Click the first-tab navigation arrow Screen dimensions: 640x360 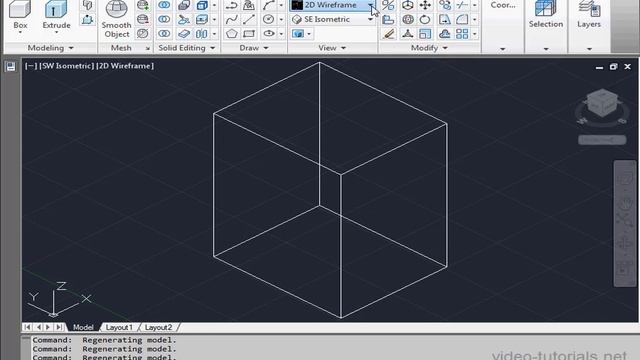click(x=27, y=327)
